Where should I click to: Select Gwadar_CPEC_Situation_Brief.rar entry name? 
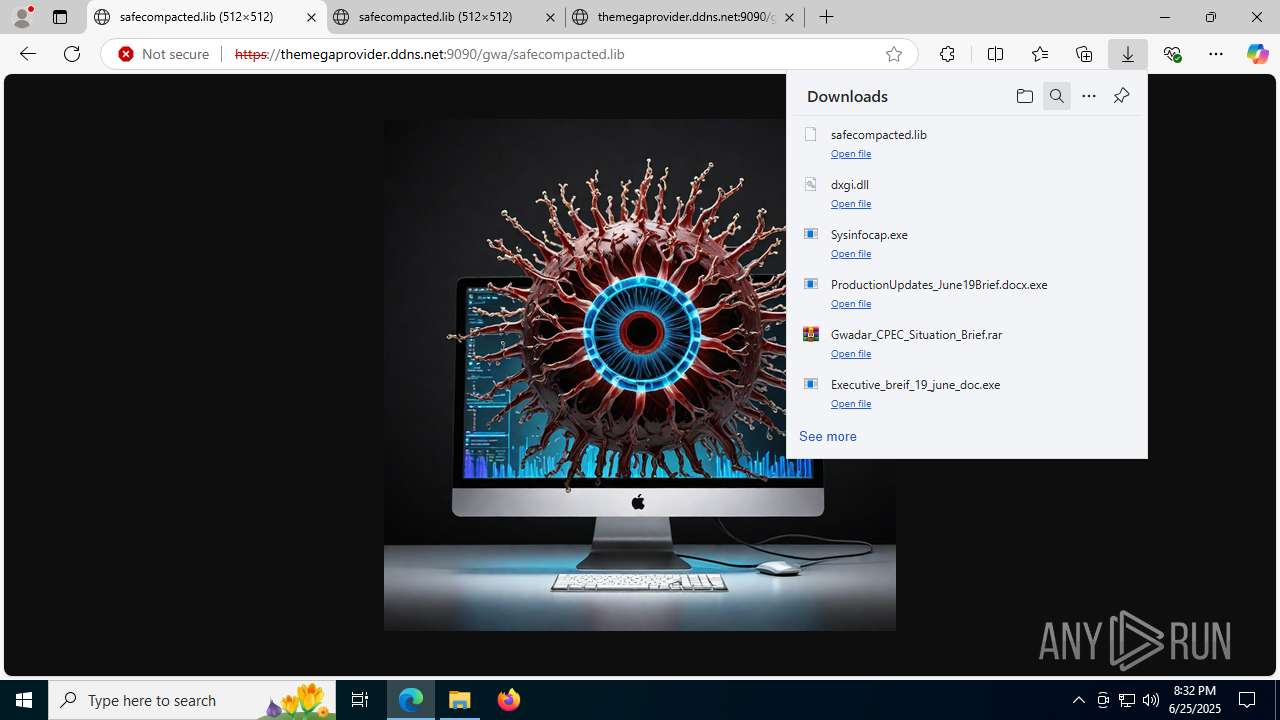point(917,334)
